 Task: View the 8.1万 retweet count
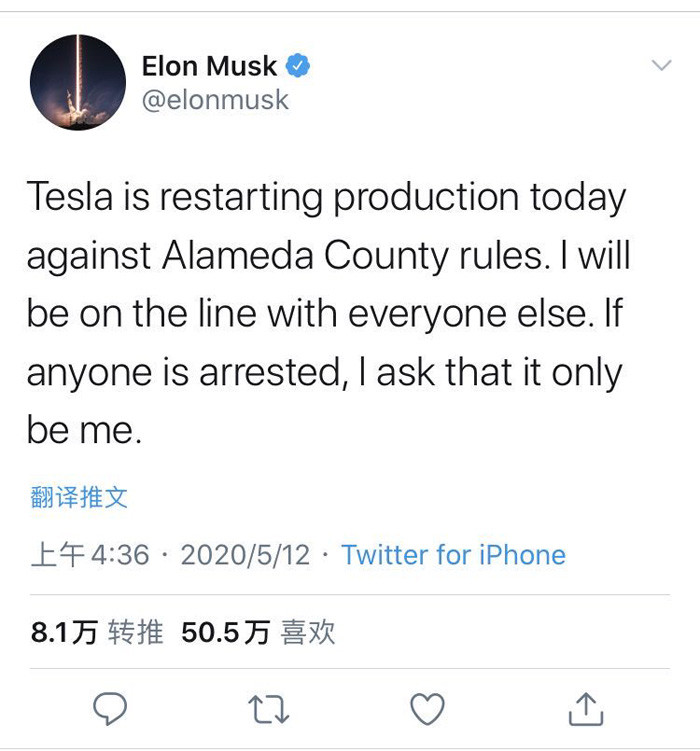[65, 632]
